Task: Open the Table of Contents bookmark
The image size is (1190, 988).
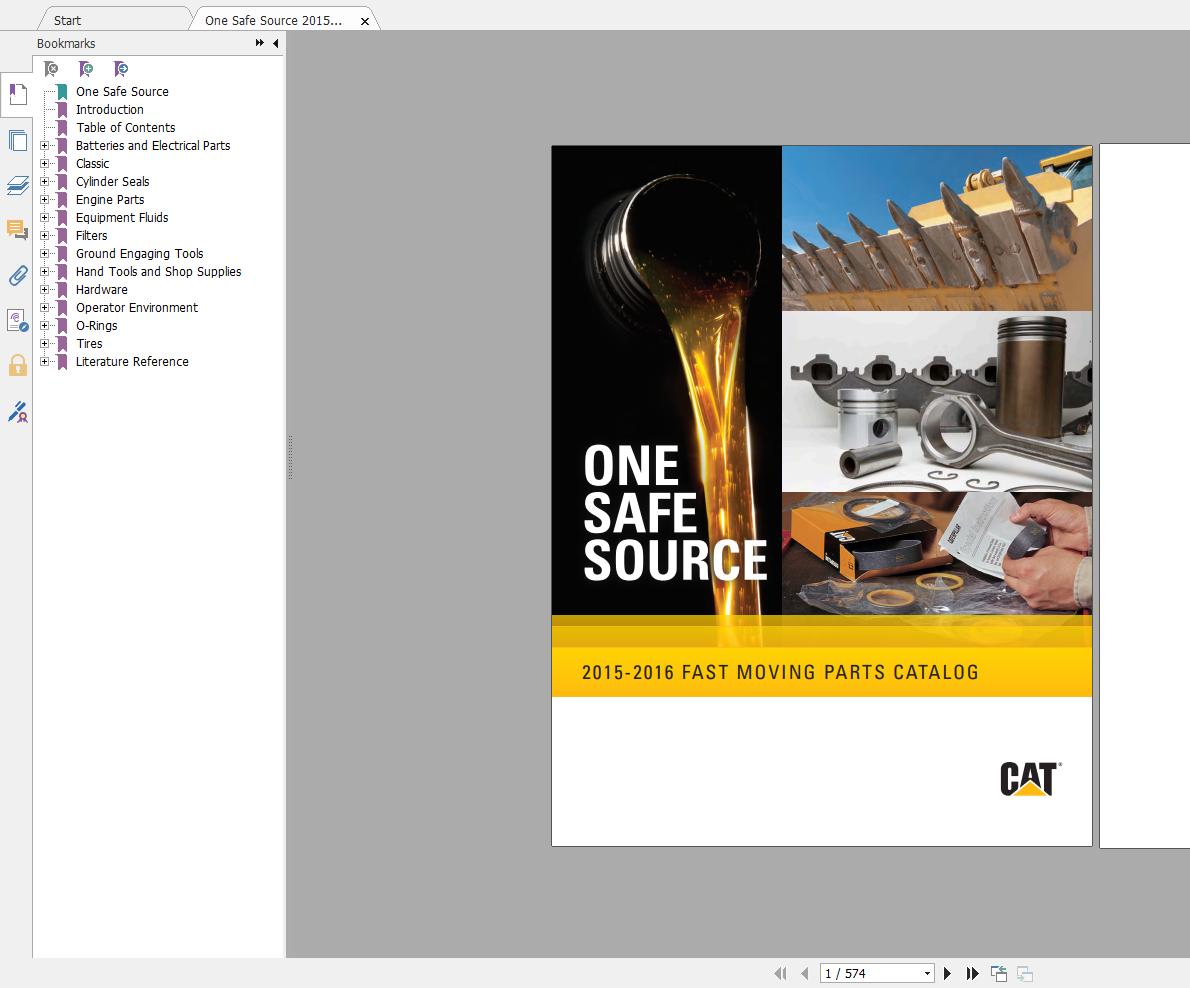Action: 125,127
